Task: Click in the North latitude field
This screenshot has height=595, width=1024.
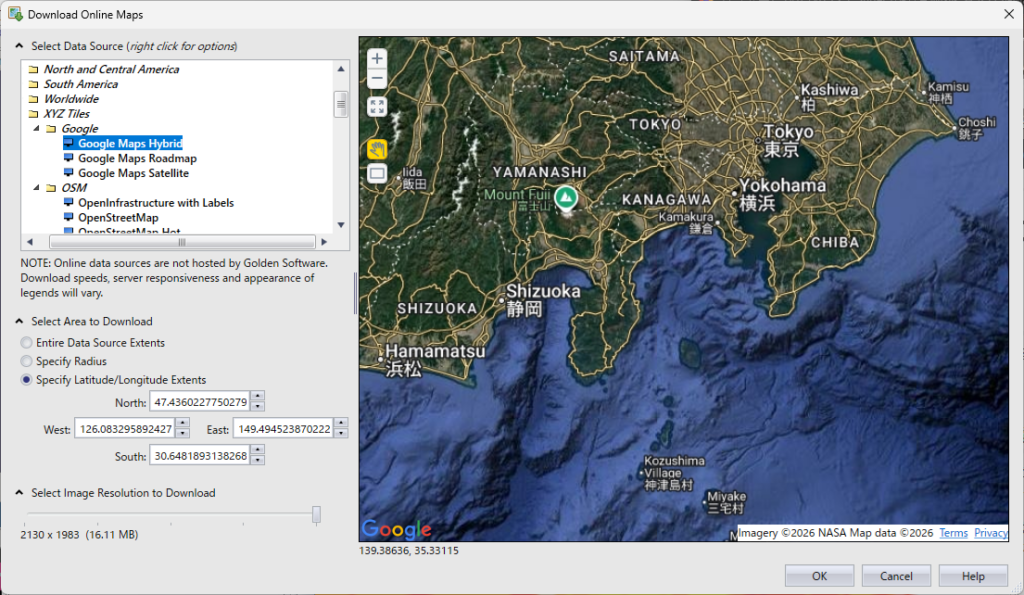Action: coord(200,402)
